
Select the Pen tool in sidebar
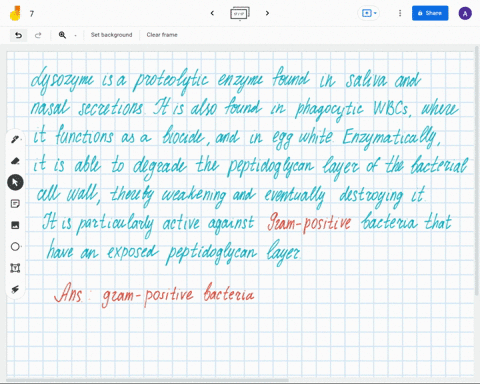[x=15, y=139]
